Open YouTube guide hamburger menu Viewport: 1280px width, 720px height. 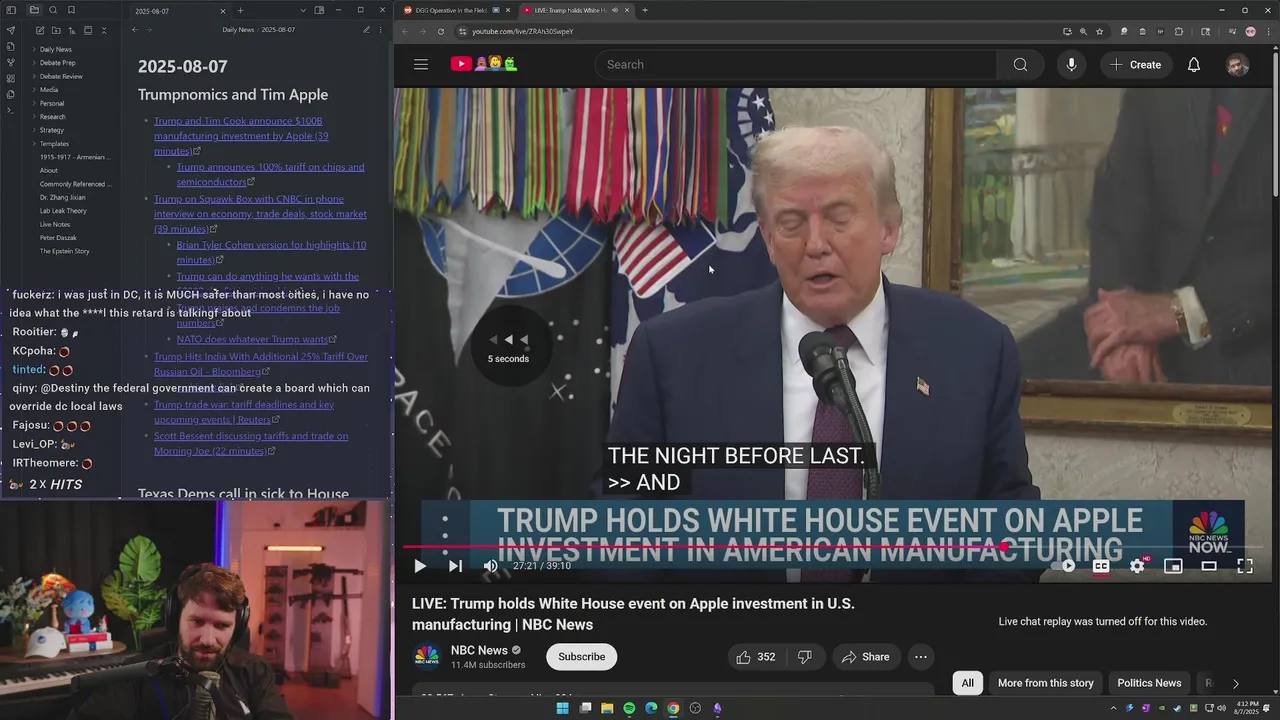pos(421,64)
